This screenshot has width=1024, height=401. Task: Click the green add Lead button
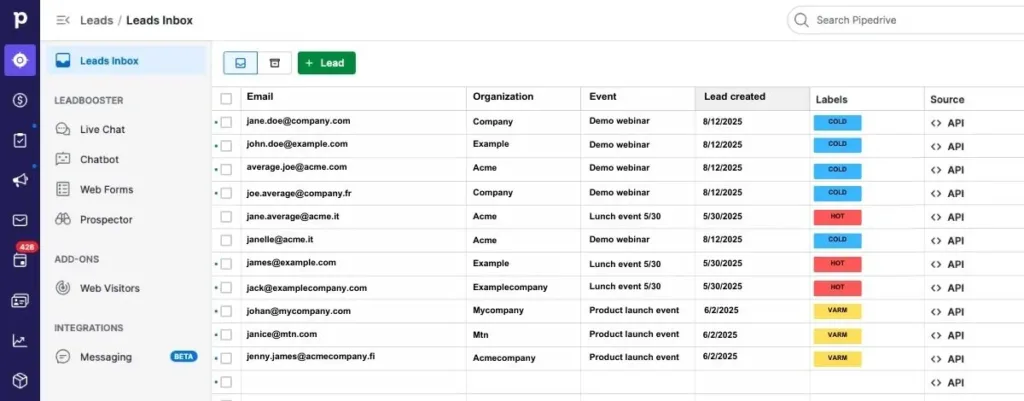pos(326,63)
